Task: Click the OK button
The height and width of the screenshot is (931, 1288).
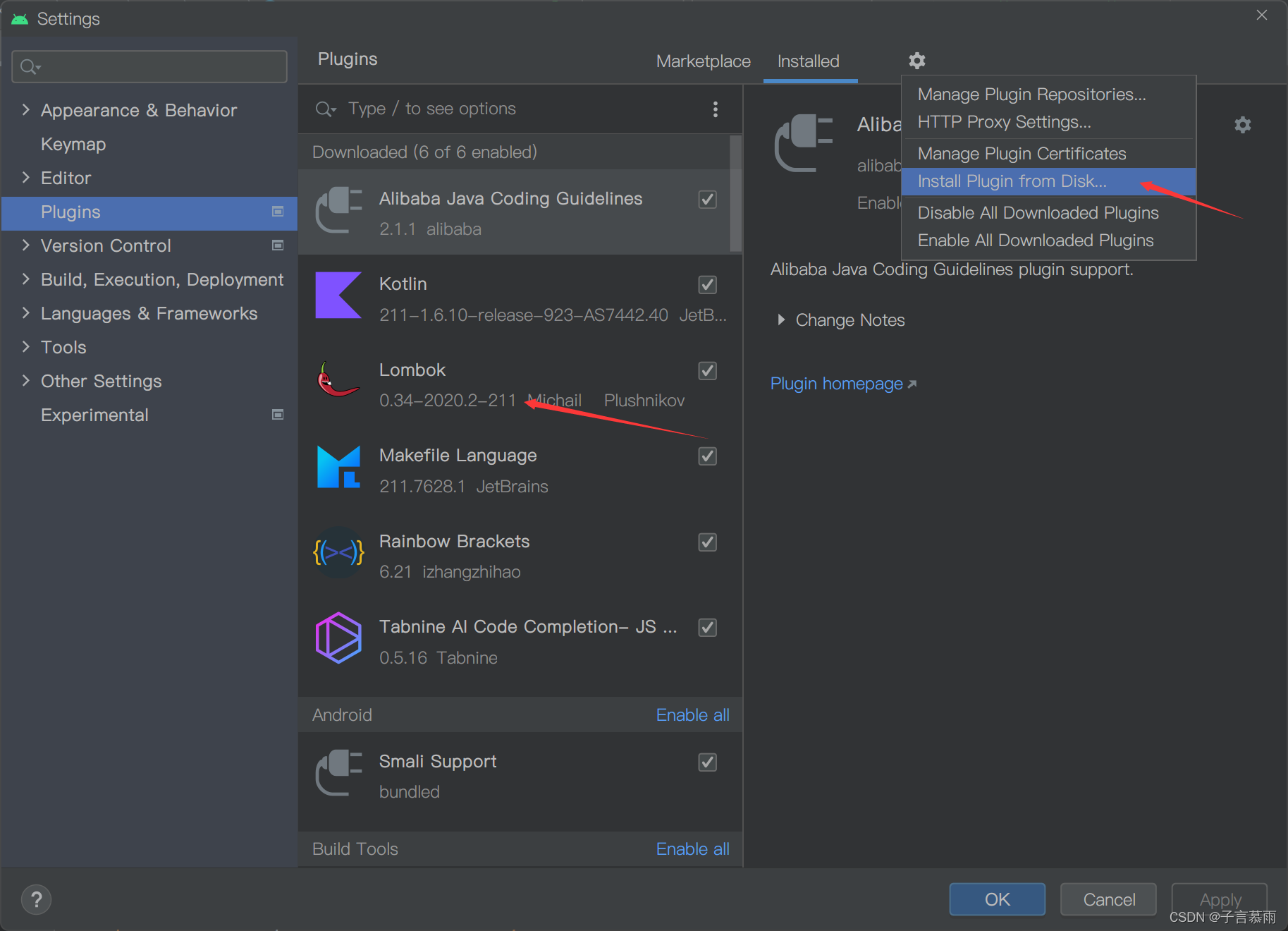Action: point(997,899)
